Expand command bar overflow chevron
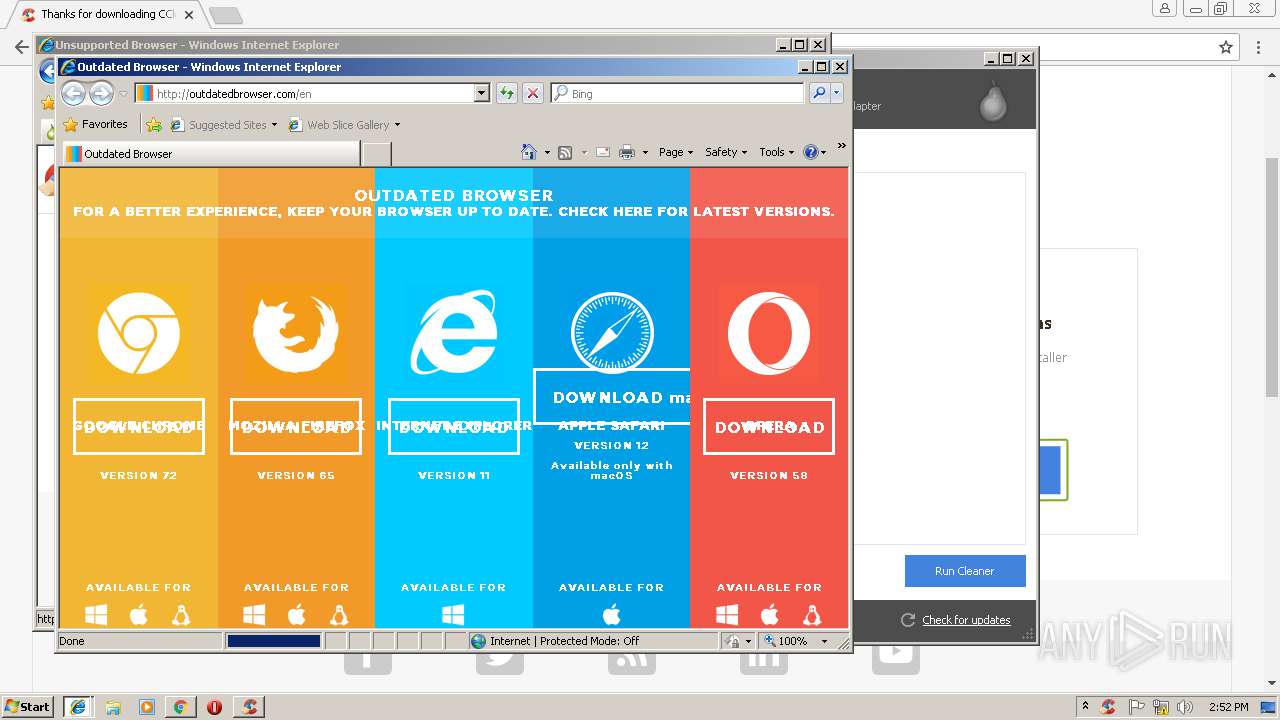This screenshot has width=1280, height=720. [841, 146]
